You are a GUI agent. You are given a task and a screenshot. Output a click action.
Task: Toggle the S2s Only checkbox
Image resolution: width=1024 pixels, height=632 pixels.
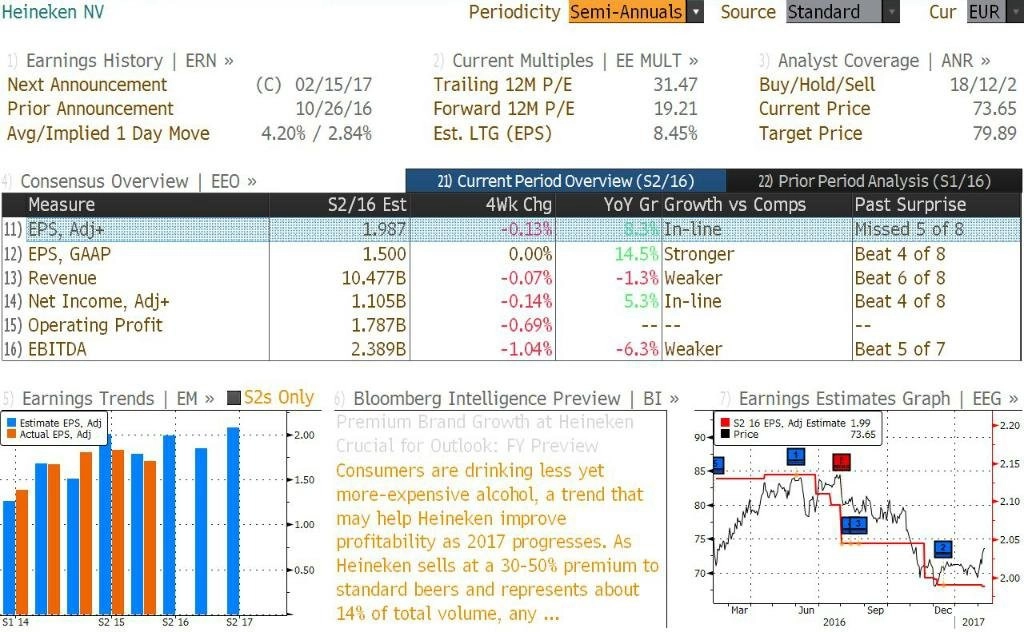coord(234,398)
